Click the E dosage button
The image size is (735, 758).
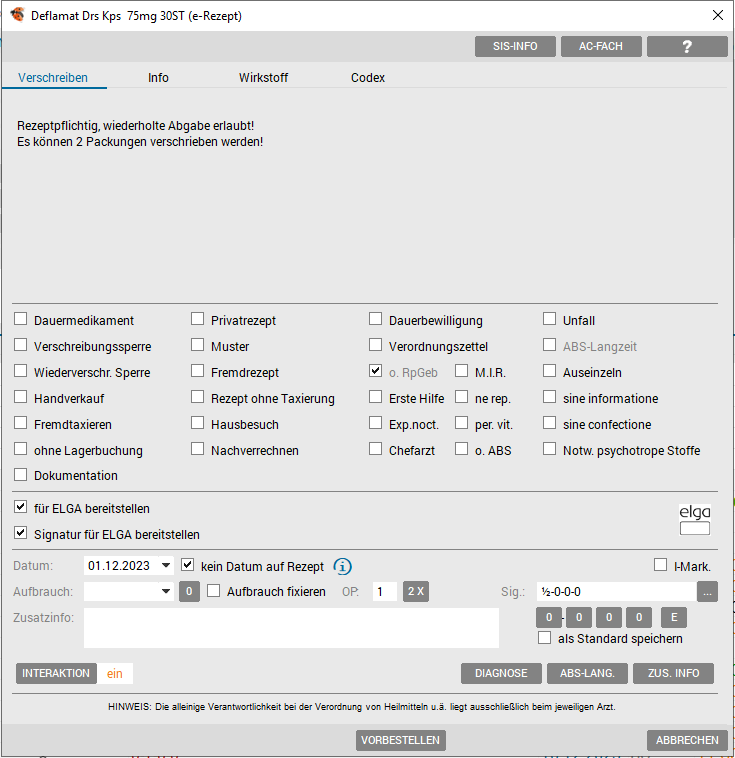click(674, 617)
